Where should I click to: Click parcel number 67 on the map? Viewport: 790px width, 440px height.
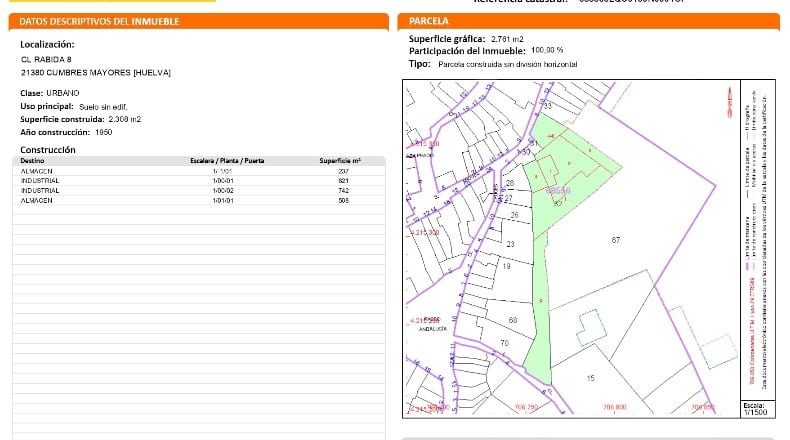616,240
